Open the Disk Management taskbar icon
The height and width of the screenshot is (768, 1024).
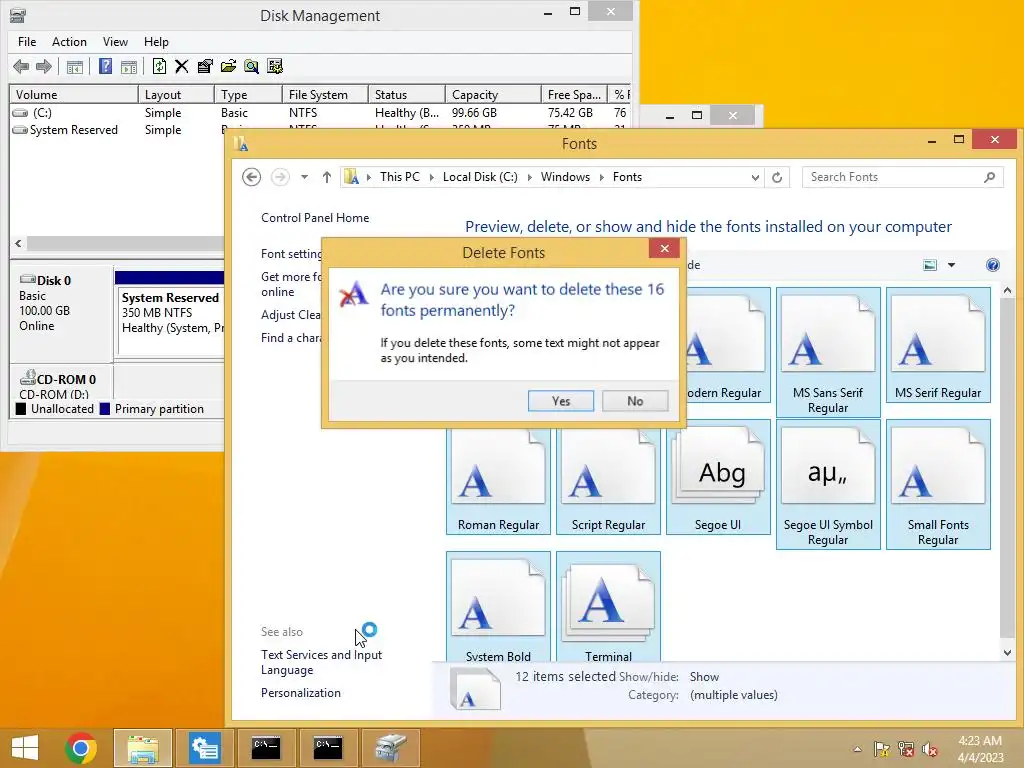pyautogui.click(x=391, y=748)
